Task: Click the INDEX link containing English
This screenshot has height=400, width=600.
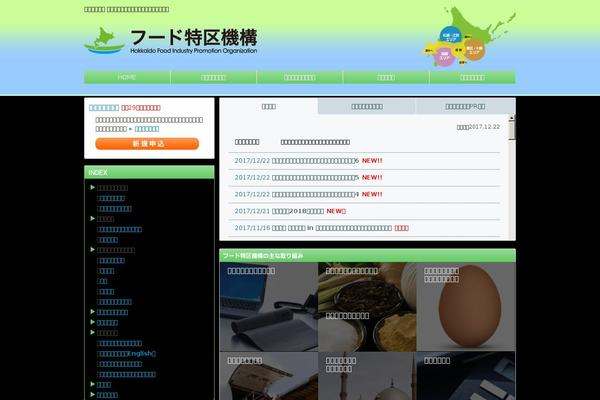Action: pos(126,354)
